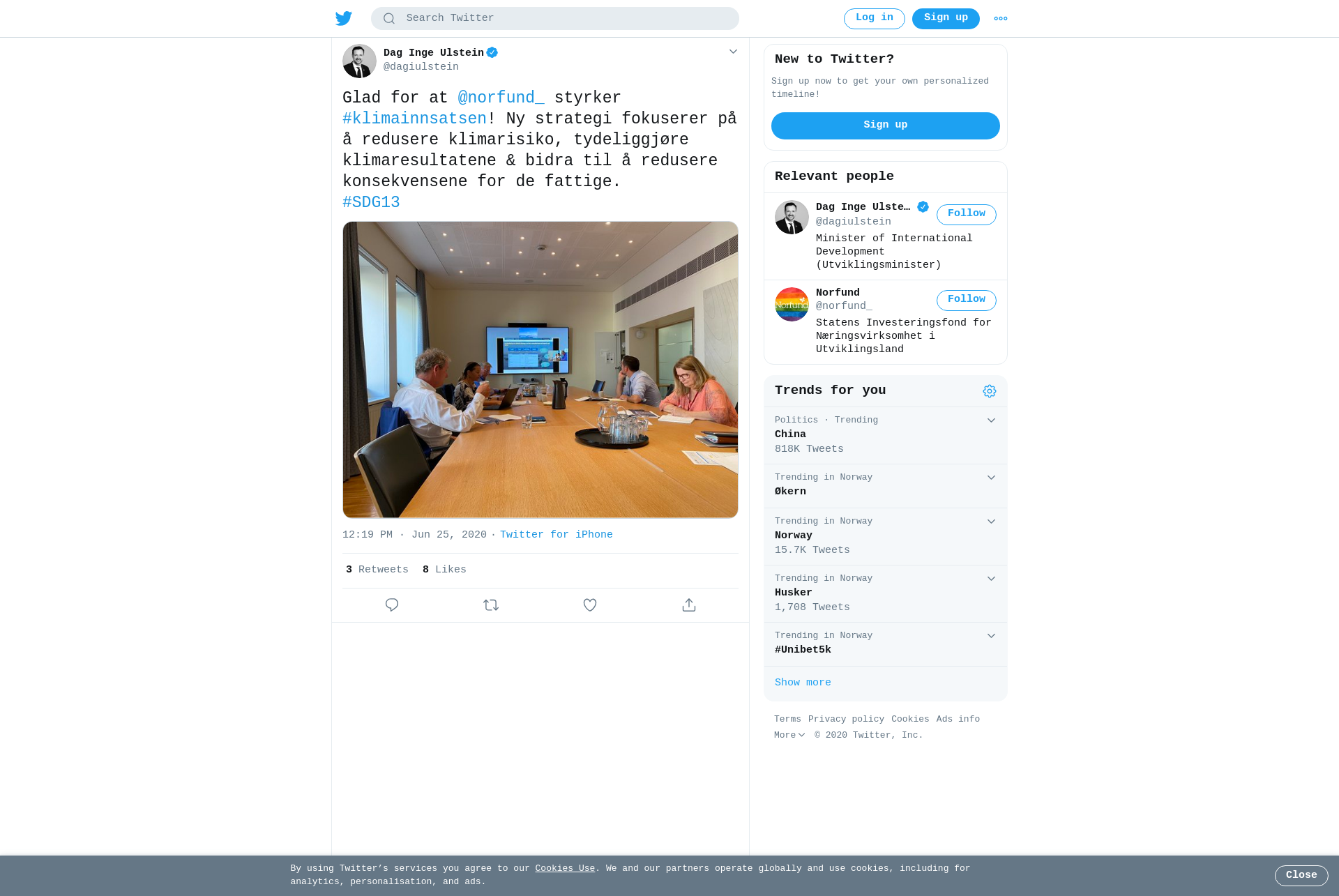Open the Trends settings gear
The height and width of the screenshot is (896, 1339).
990,391
